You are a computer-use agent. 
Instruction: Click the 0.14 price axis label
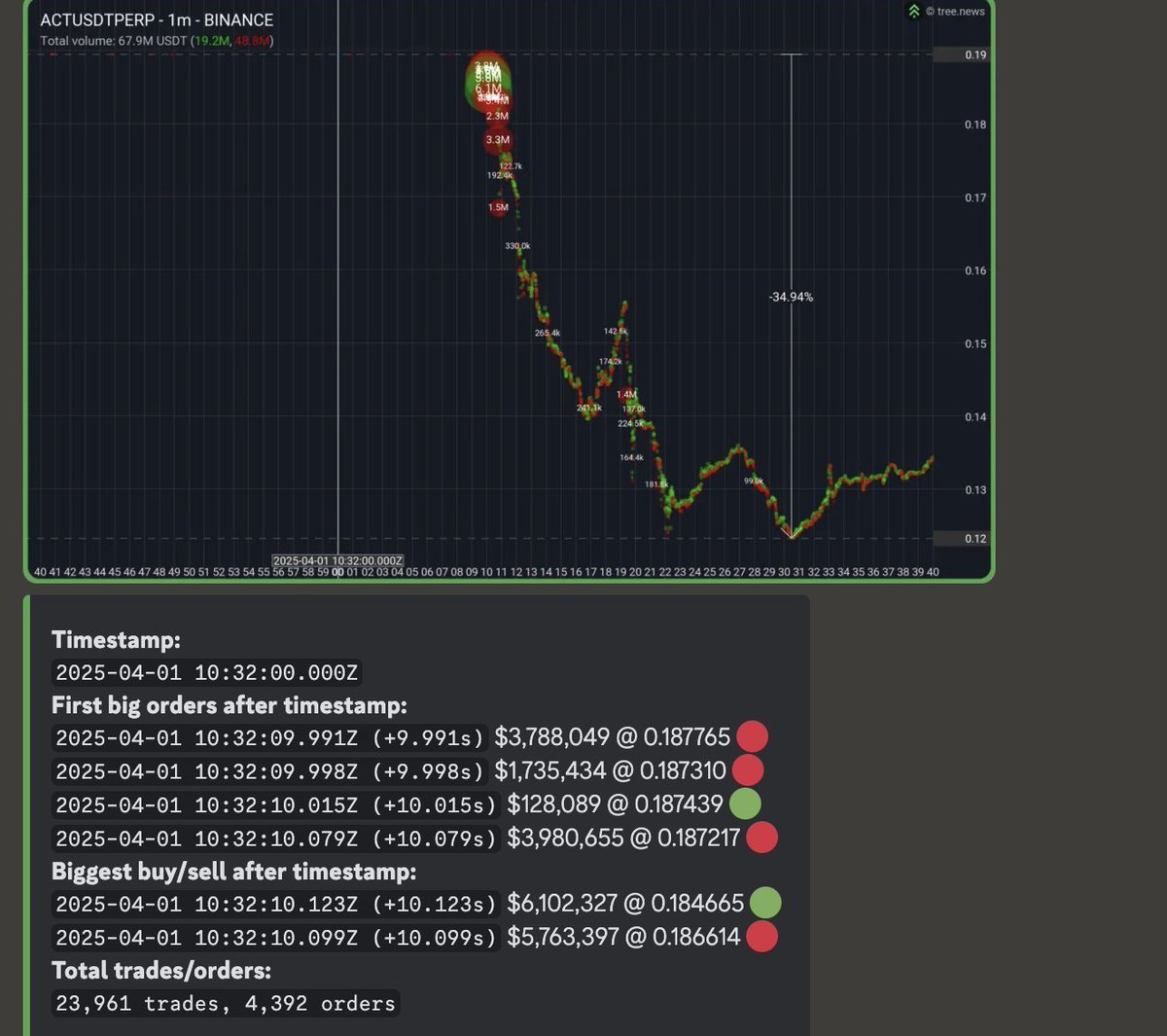[975, 416]
